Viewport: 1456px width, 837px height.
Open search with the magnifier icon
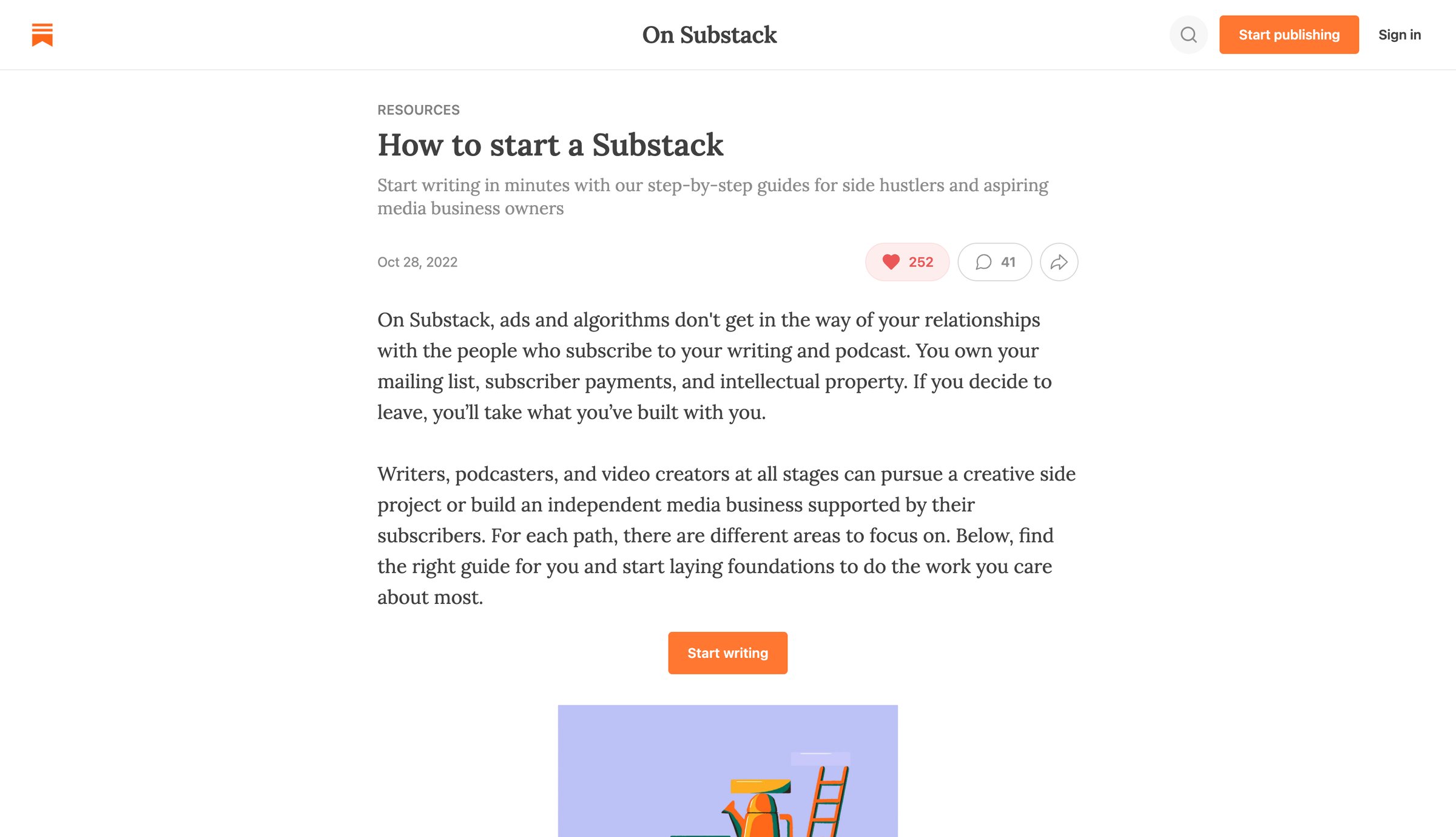(x=1188, y=35)
